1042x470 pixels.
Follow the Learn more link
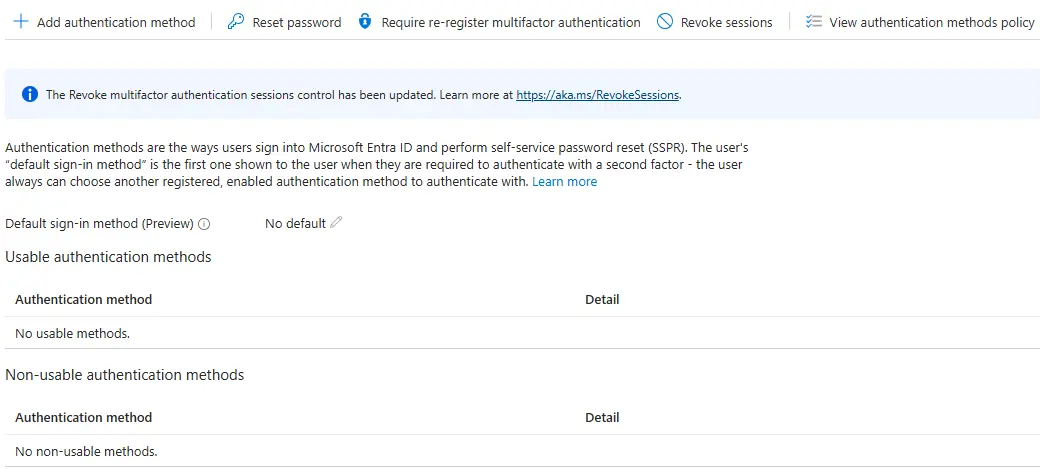click(565, 181)
